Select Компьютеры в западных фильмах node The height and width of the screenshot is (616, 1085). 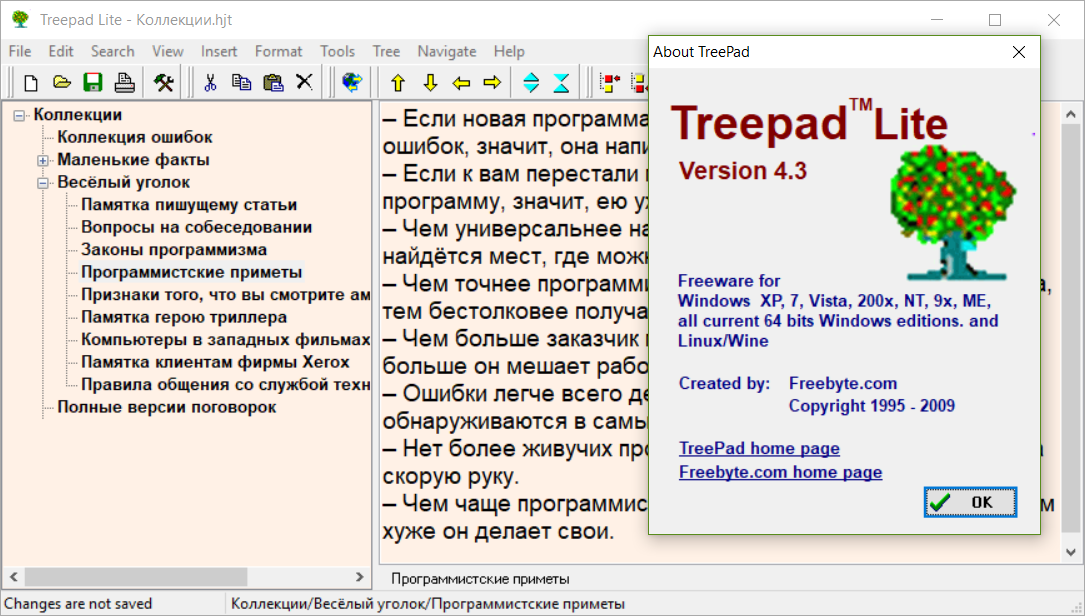[226, 340]
